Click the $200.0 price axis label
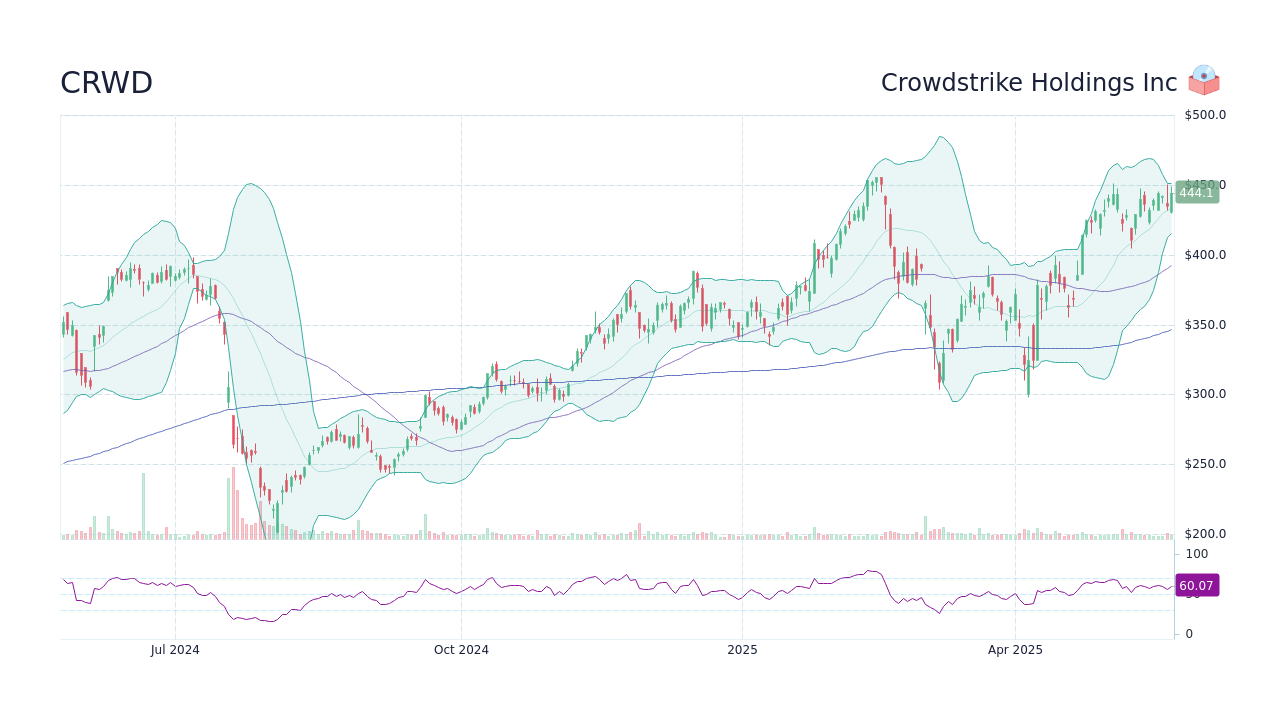1280x720 pixels. pos(1205,534)
